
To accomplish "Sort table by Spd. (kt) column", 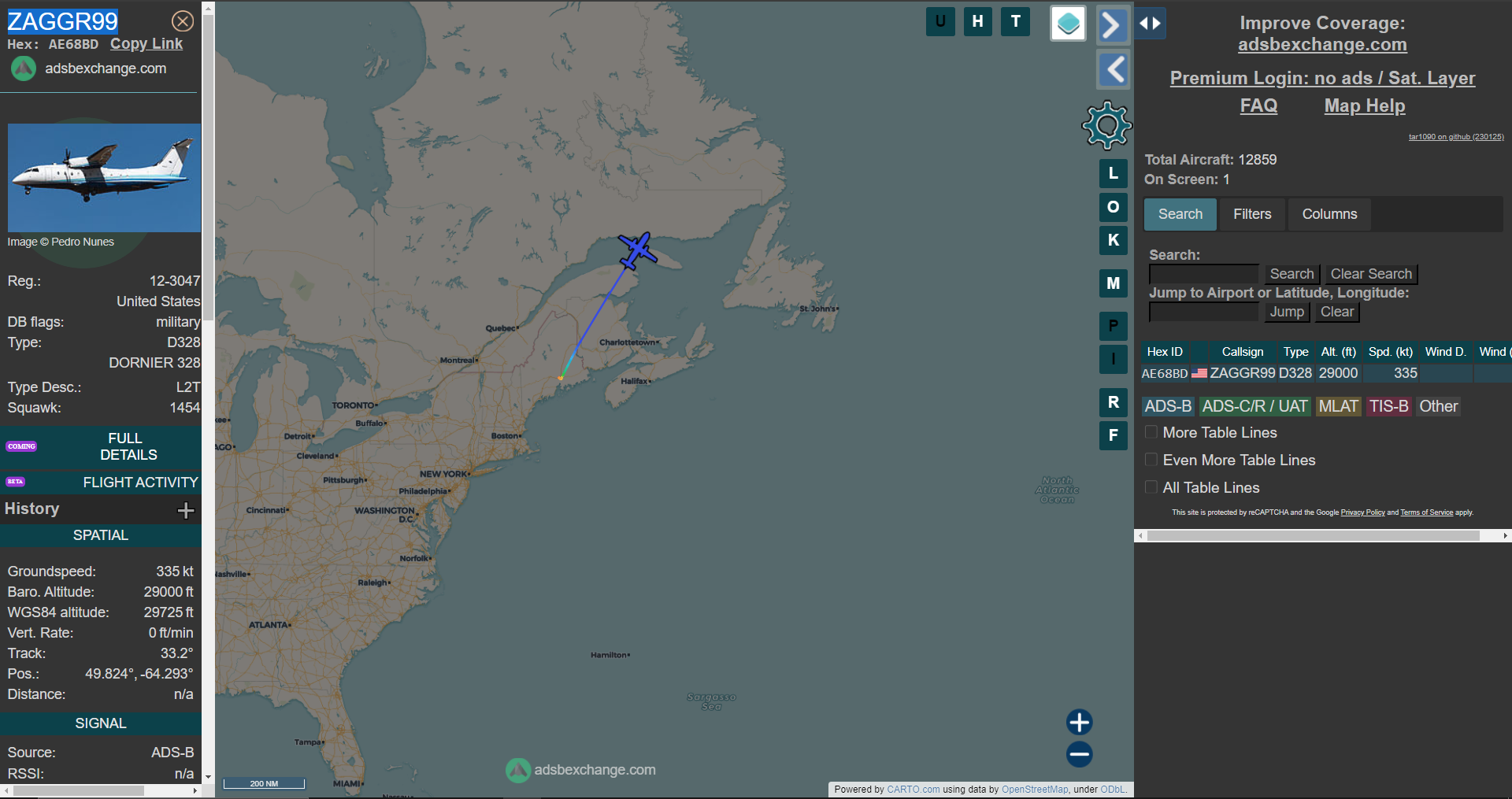I will (x=1391, y=352).
